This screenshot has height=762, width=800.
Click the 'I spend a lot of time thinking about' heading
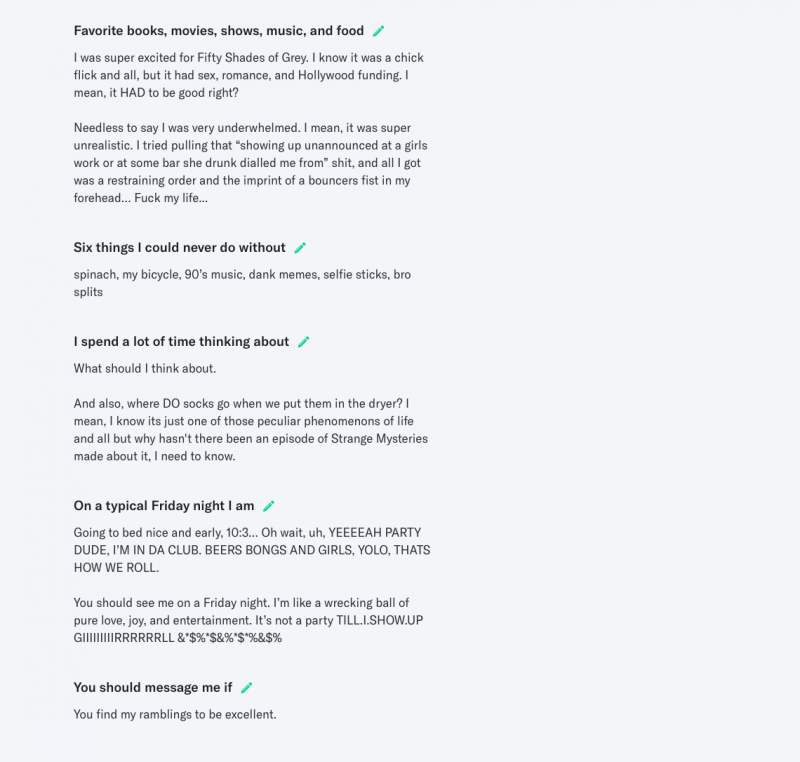[181, 342]
